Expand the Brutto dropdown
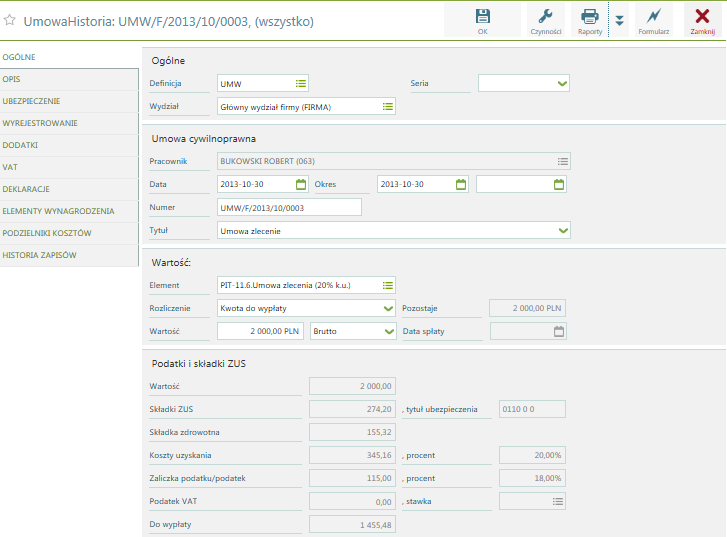This screenshot has height=537, width=727. [389, 331]
